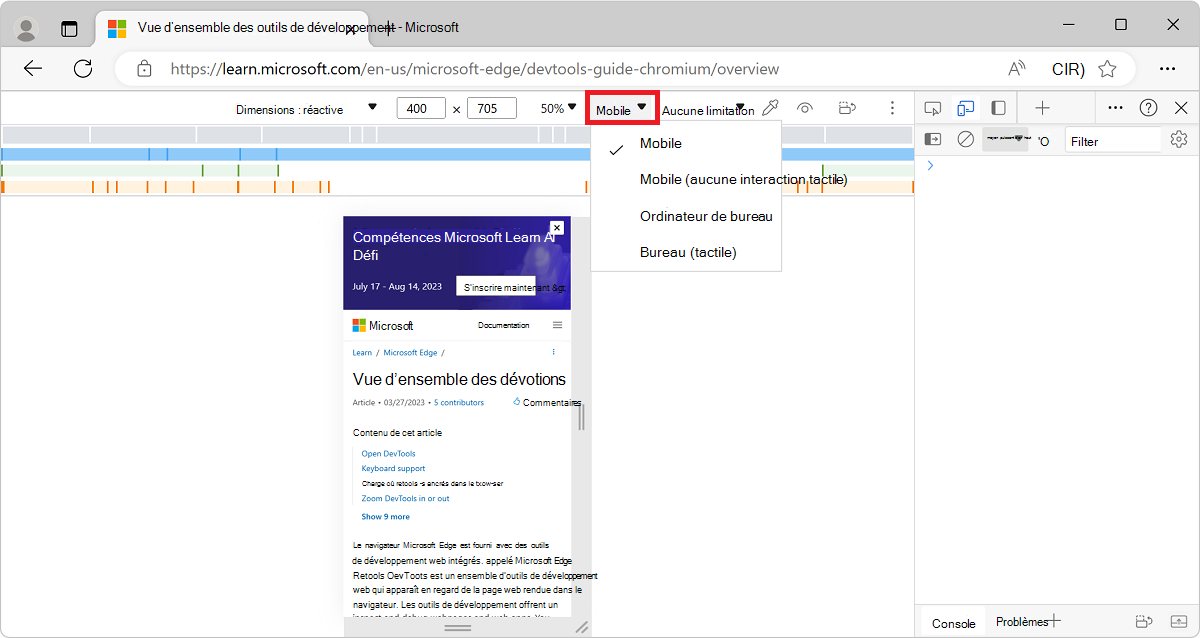Add a new DevTools tool with plus
Image resolution: width=1200 pixels, height=638 pixels.
pos(1042,108)
